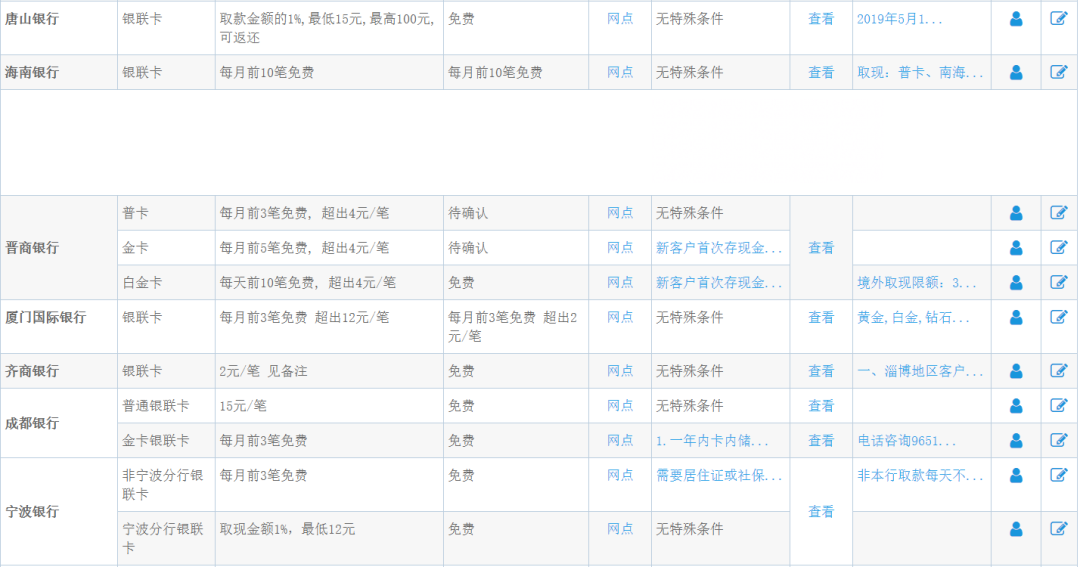The image size is (1080, 567).
Task: Open 查看 link for 成都银行 金卡银联卡
Action: coord(820,440)
